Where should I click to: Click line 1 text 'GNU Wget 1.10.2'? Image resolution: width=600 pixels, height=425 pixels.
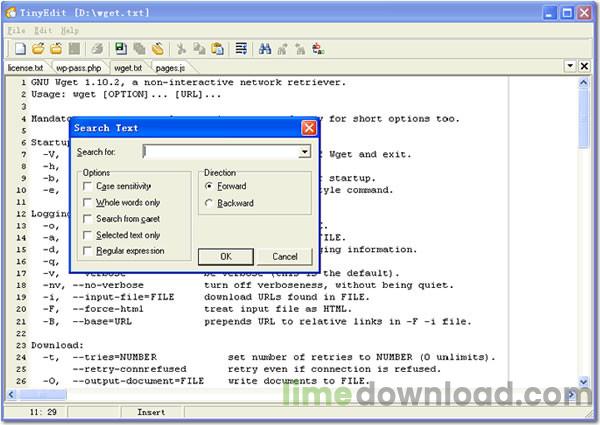78,82
